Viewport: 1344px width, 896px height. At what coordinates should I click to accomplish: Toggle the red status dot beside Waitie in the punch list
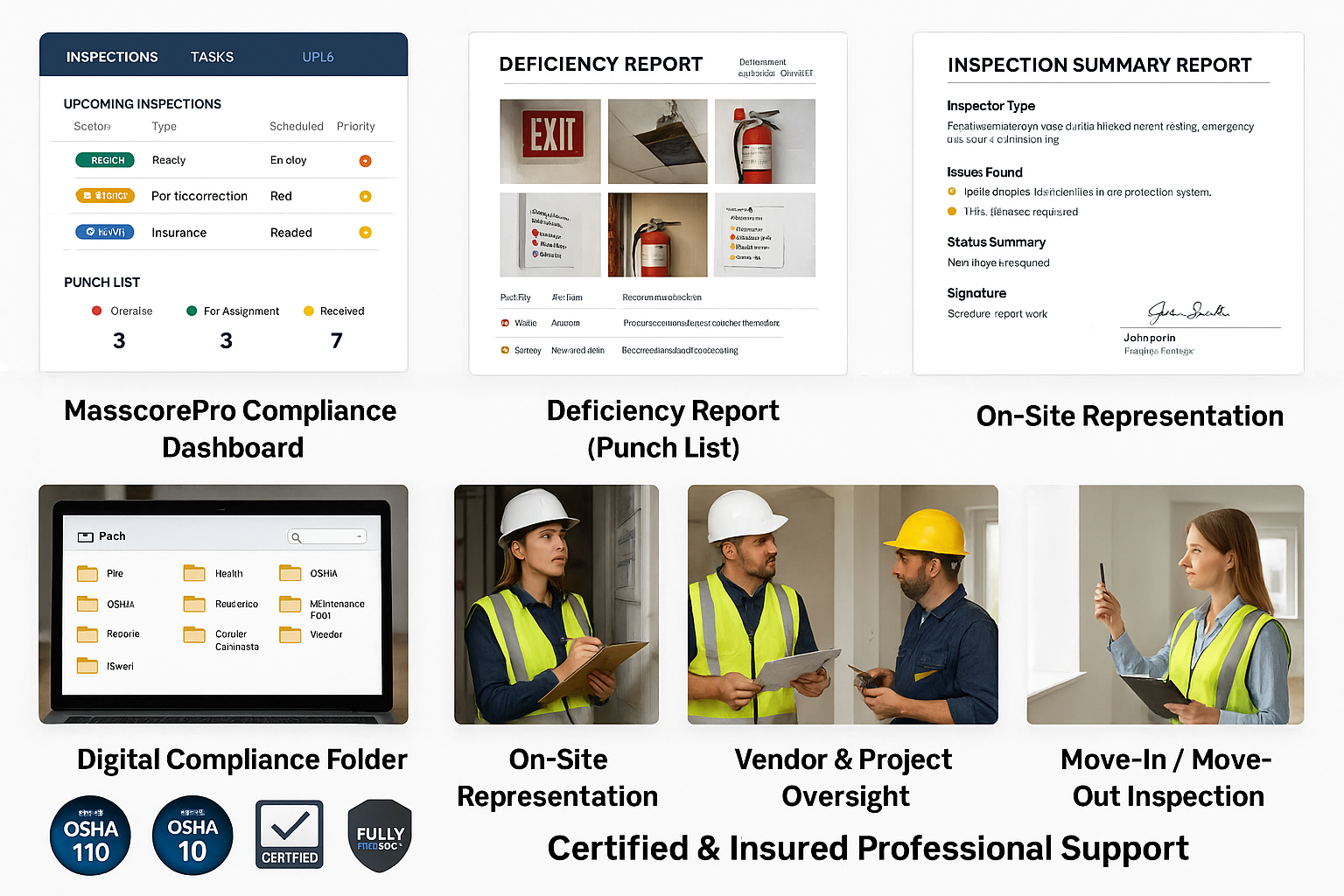[506, 323]
